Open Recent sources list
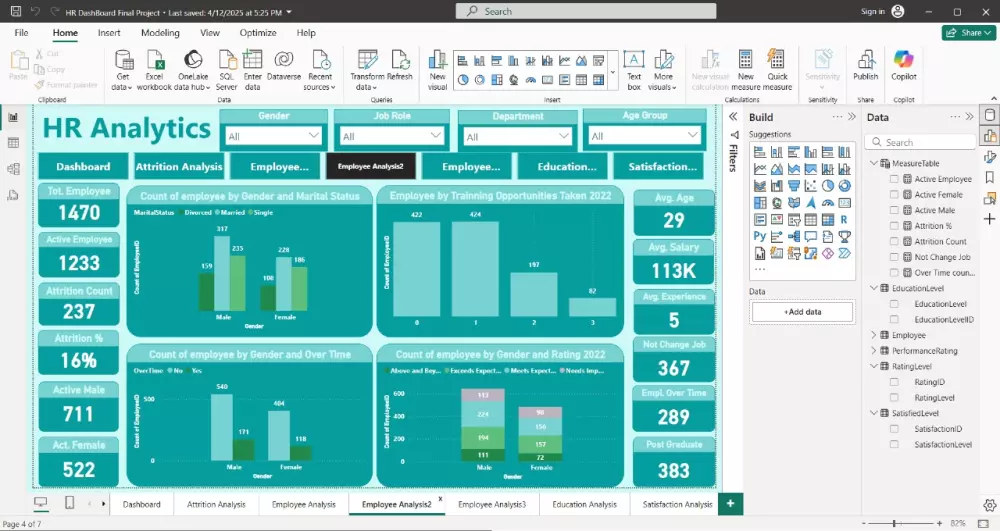 click(x=320, y=70)
